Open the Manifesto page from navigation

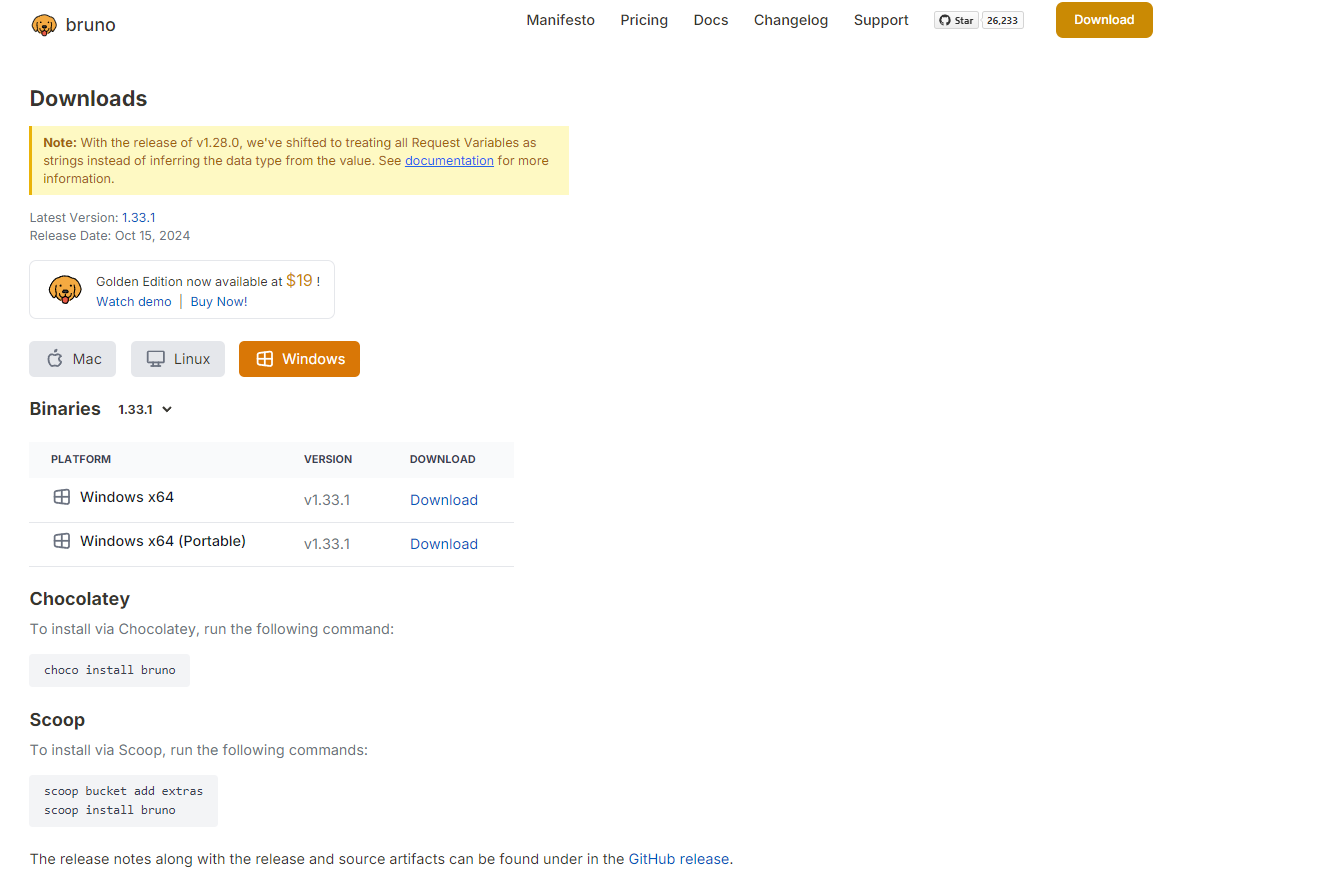tap(560, 20)
